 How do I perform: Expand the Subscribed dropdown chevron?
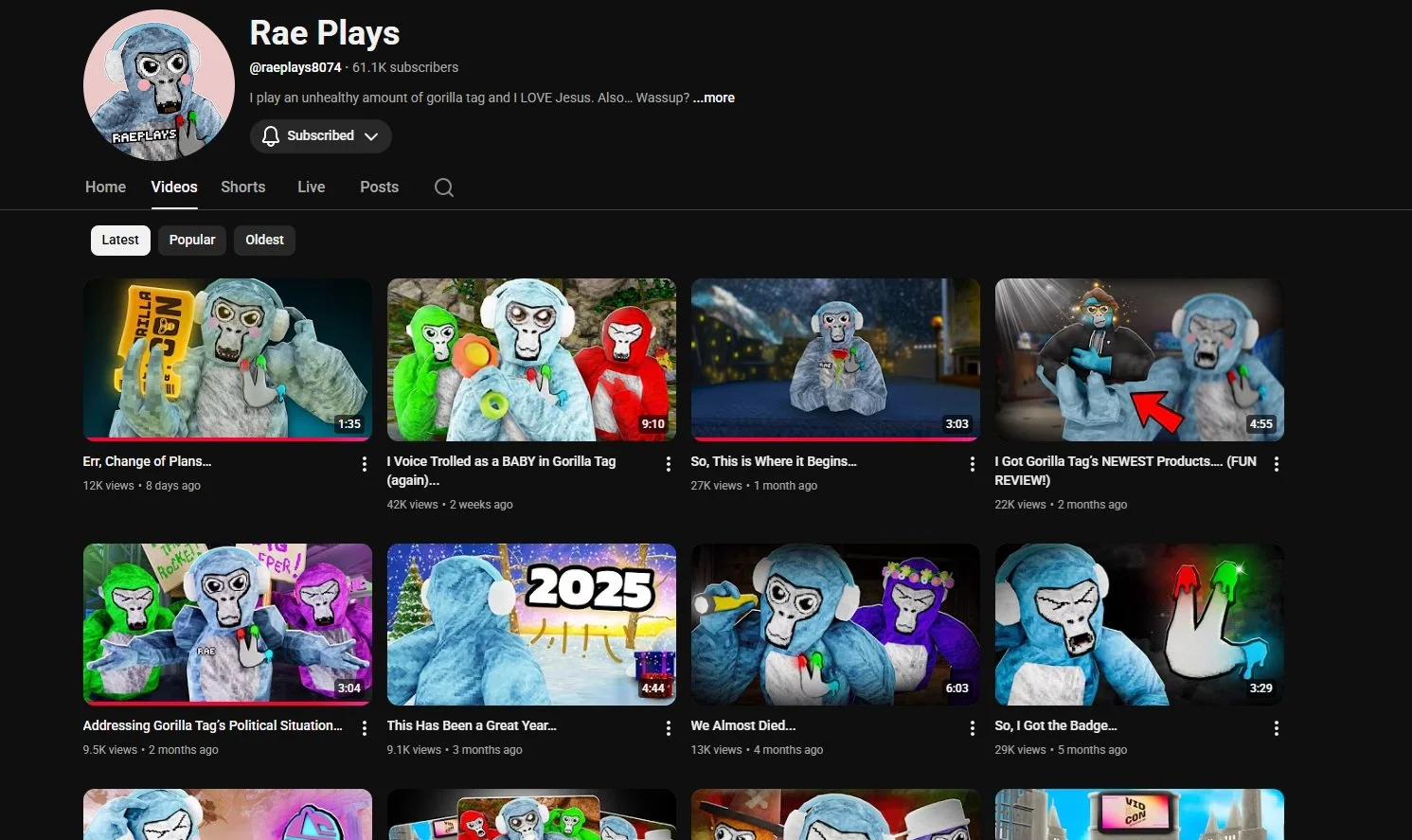[x=371, y=136]
